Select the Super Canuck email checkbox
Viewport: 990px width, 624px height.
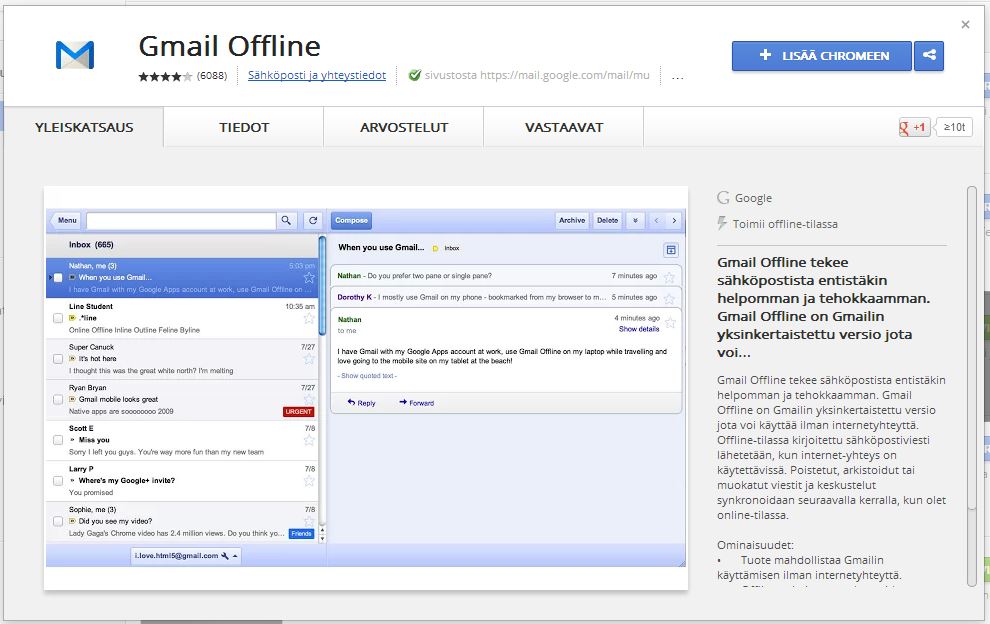(58, 359)
